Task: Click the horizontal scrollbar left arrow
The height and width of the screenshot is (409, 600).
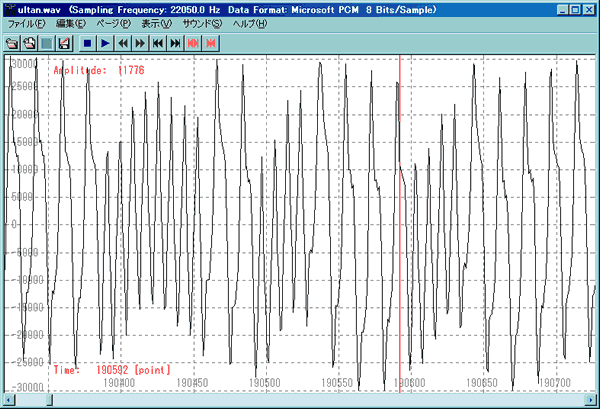Action: (9, 400)
